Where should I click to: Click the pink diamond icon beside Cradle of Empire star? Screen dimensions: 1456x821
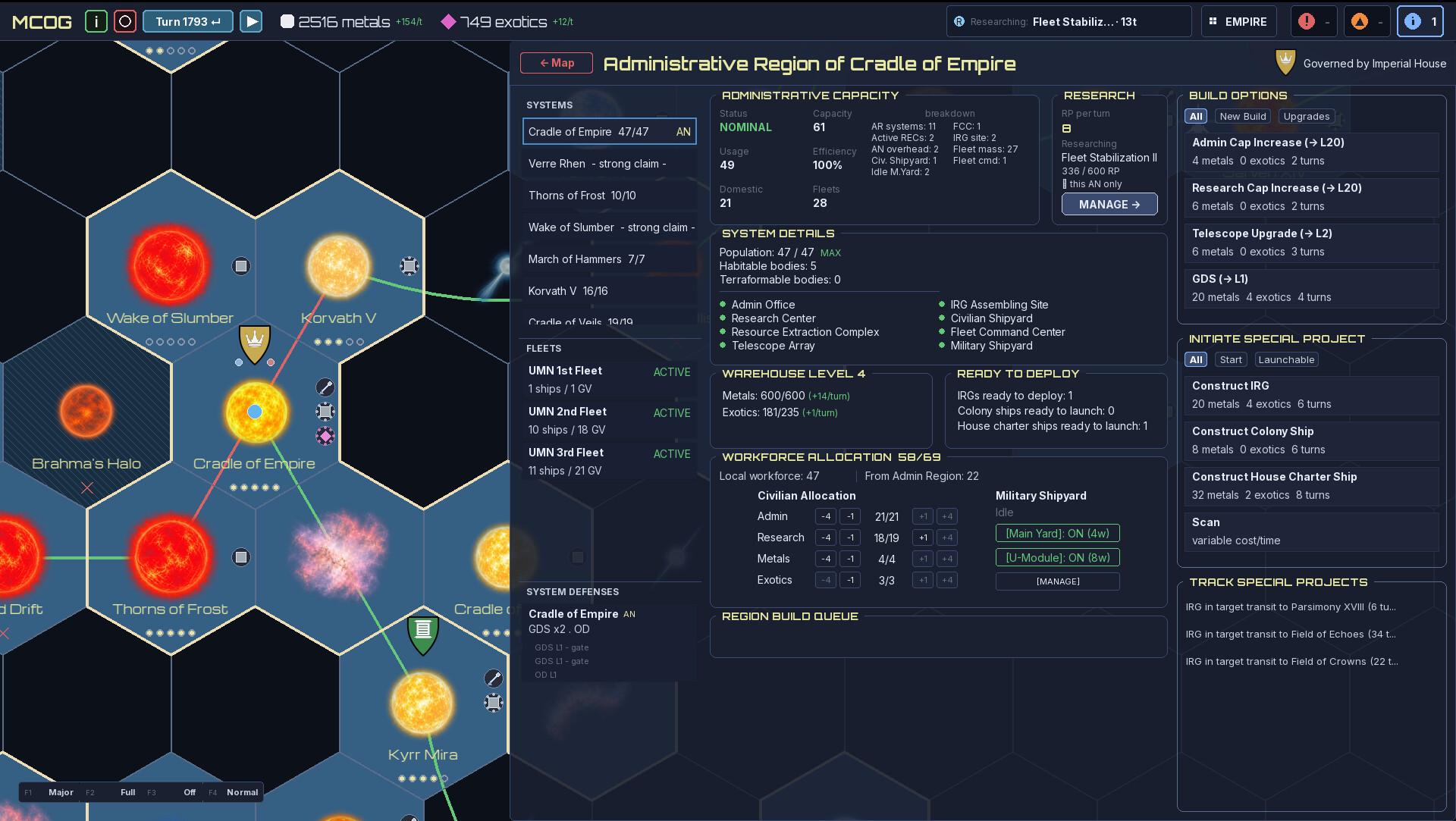[325, 436]
